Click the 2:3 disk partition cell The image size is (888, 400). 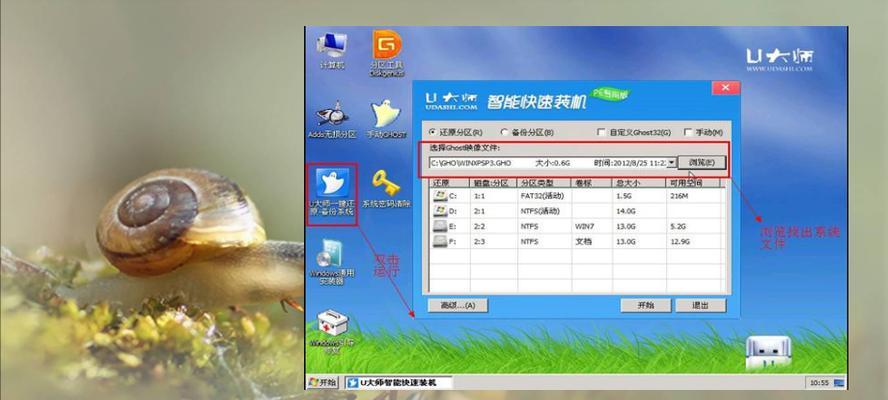point(479,241)
